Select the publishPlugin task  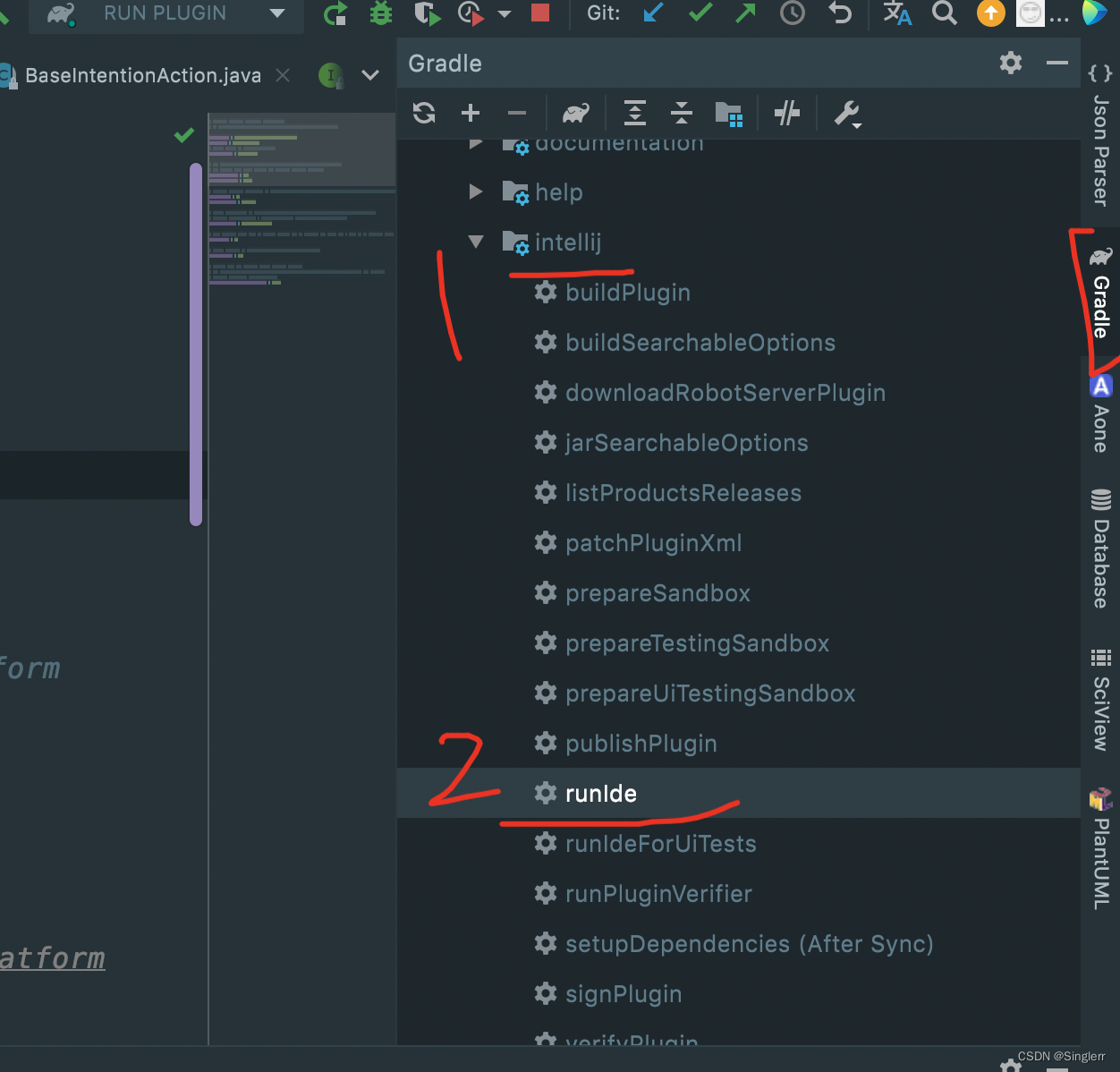click(625, 744)
